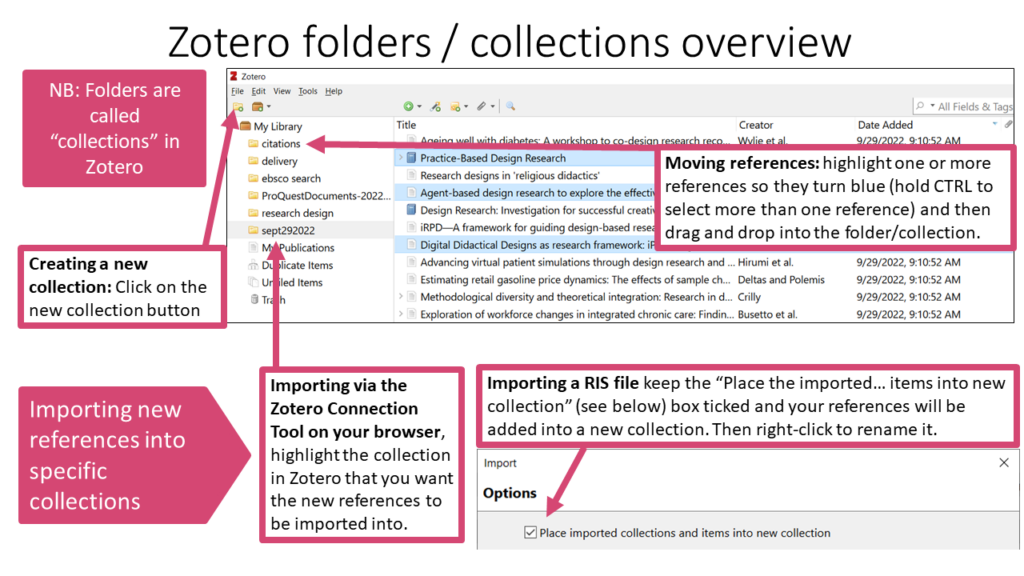Click the Add Attachment paperclip icon

click(x=482, y=105)
